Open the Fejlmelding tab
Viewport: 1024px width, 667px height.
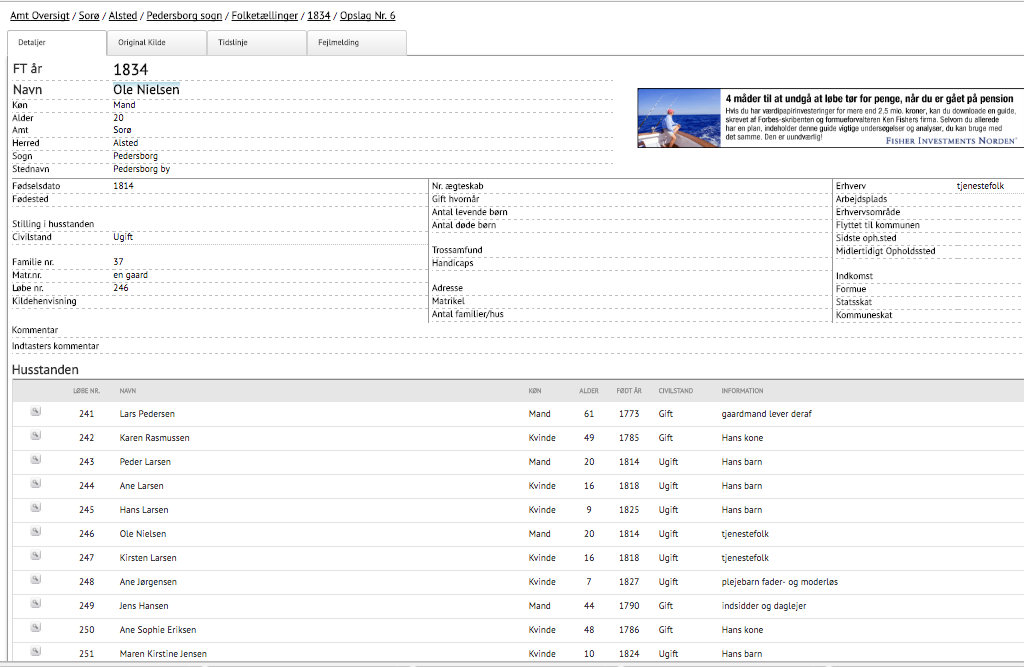357,42
